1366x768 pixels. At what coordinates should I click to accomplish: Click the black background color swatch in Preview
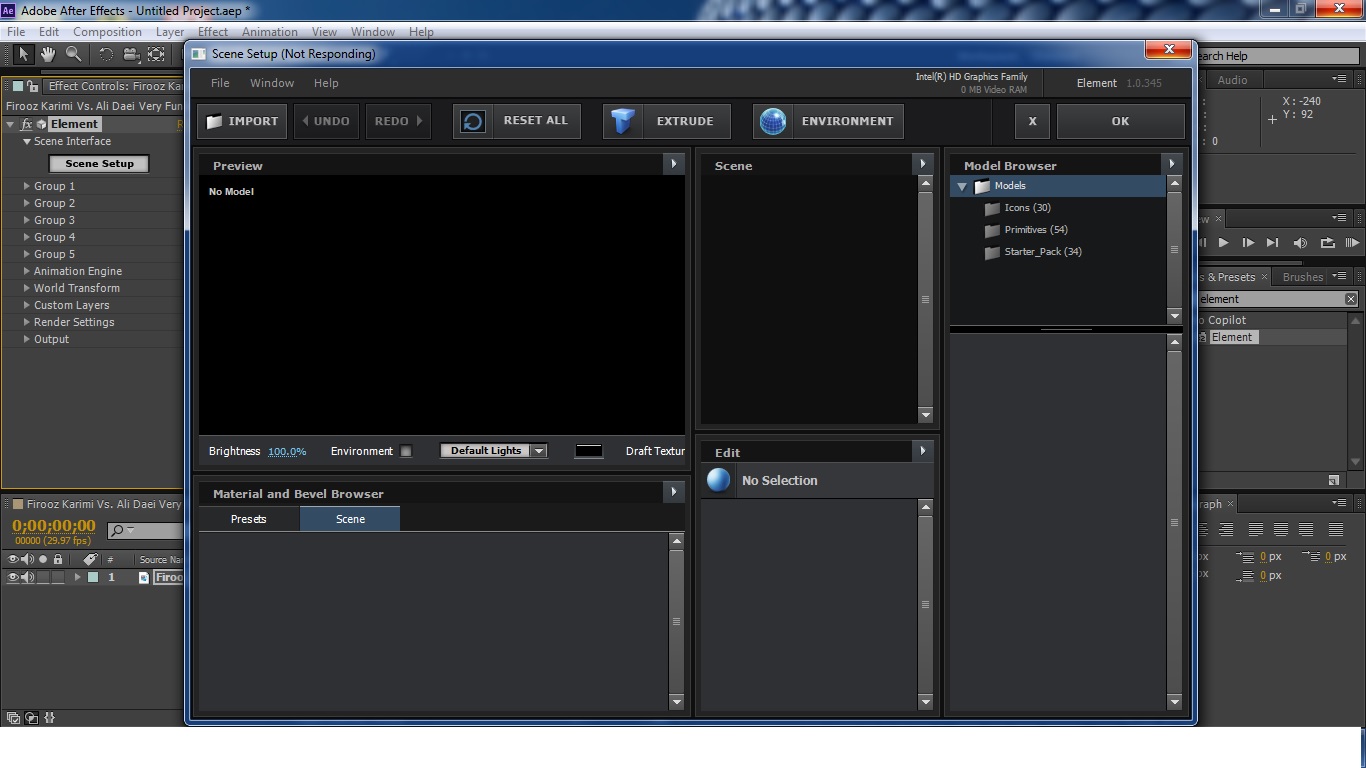click(x=589, y=451)
